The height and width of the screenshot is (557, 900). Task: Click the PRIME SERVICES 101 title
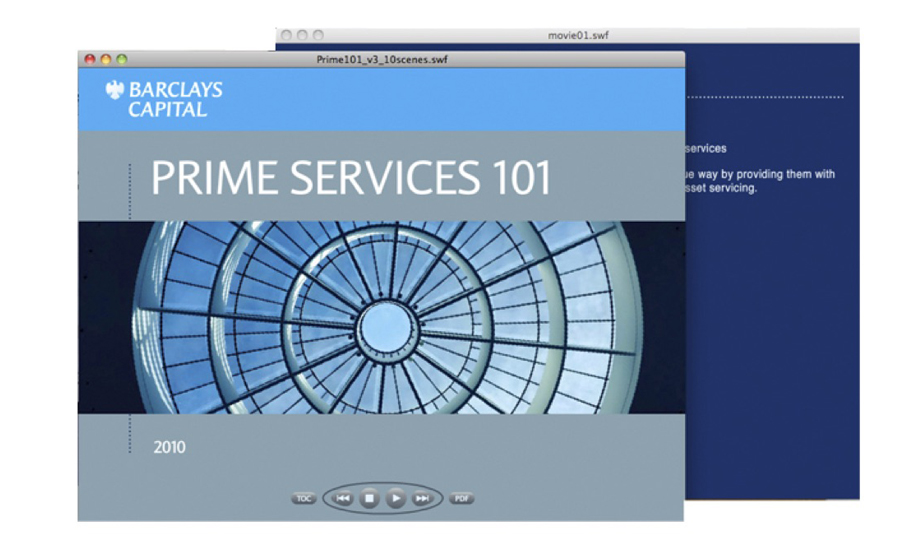tap(350, 178)
